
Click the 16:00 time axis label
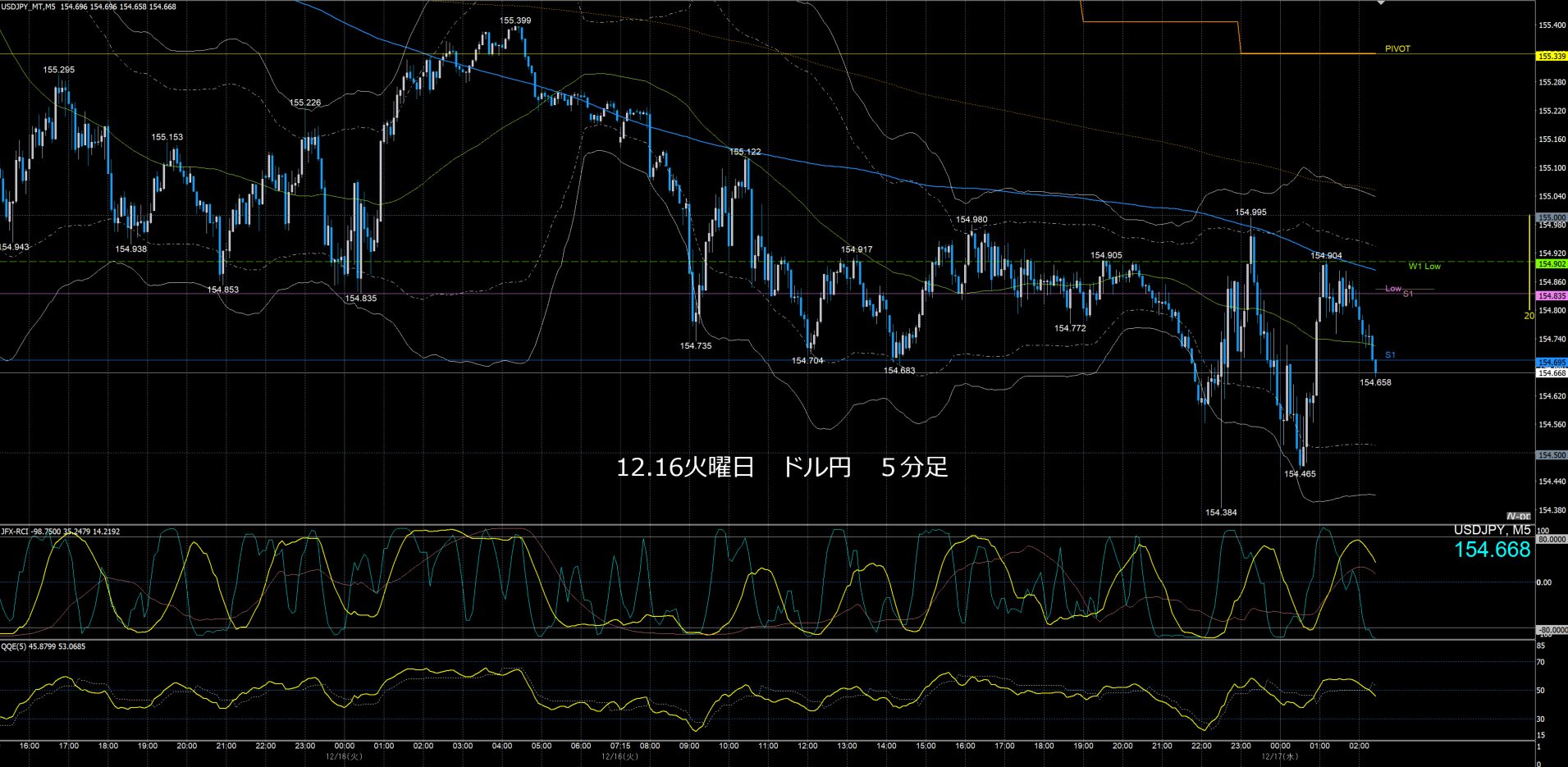(x=29, y=746)
